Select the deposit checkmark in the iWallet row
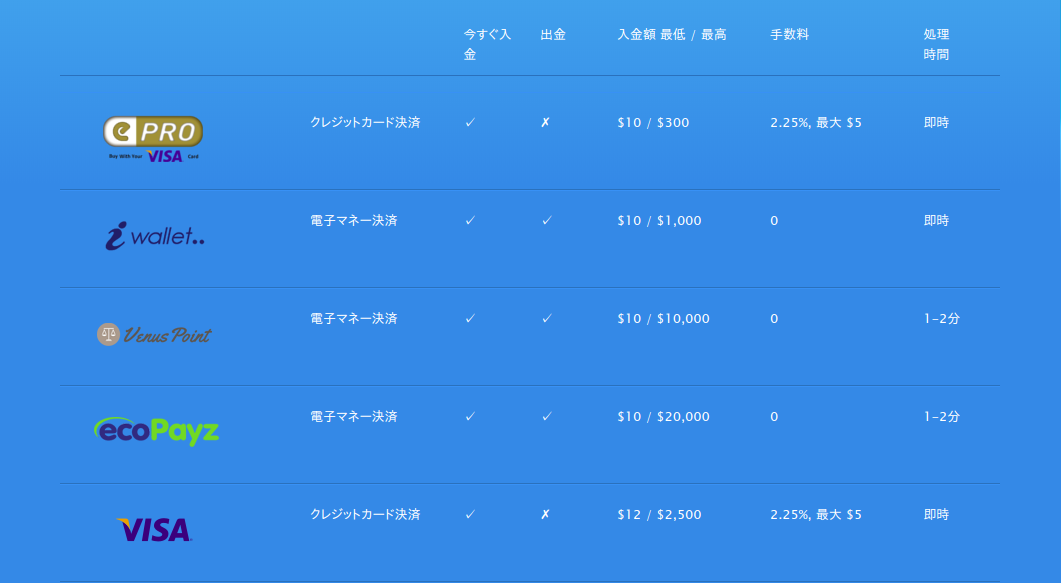Screen dimensions: 1061x583 470,220
